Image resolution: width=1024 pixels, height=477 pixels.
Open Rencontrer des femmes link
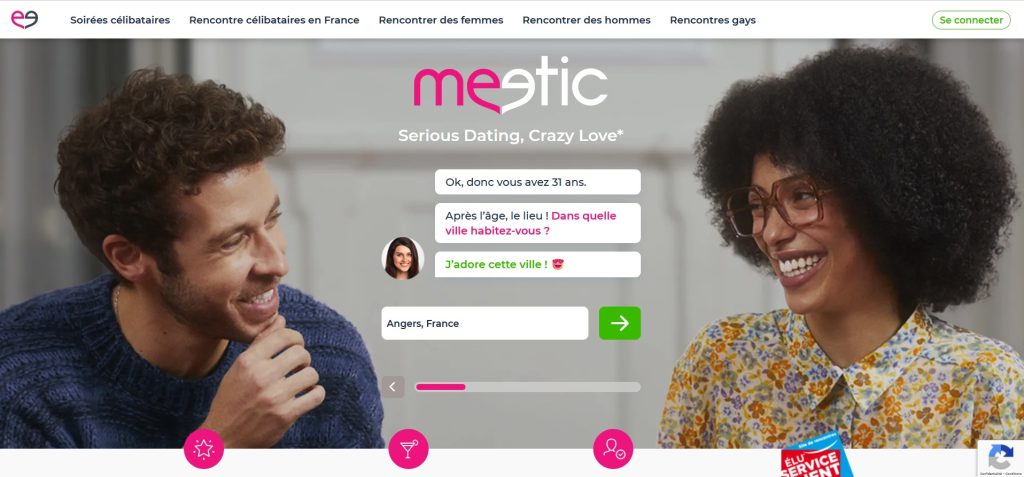pyautogui.click(x=441, y=20)
